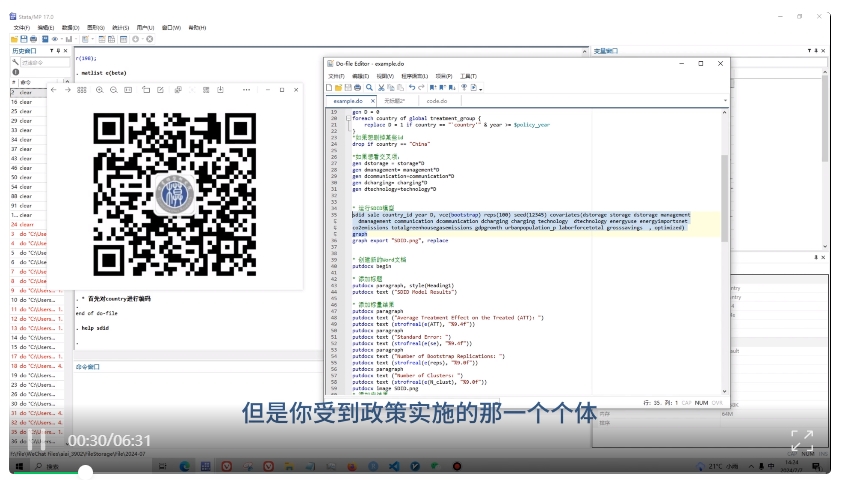Toggle the error filter icon in History window
Image resolution: width=842 pixels, height=480 pixels.
[16, 72]
